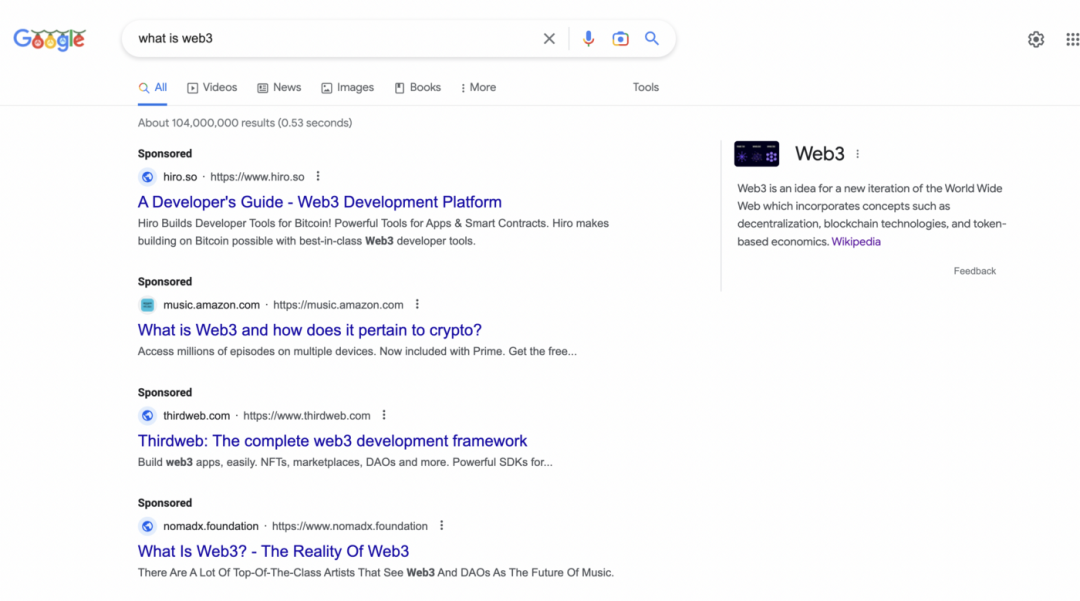Open three-dot menu next to hiro.so URL
Screen dimensions: 1080x601
(x=318, y=177)
